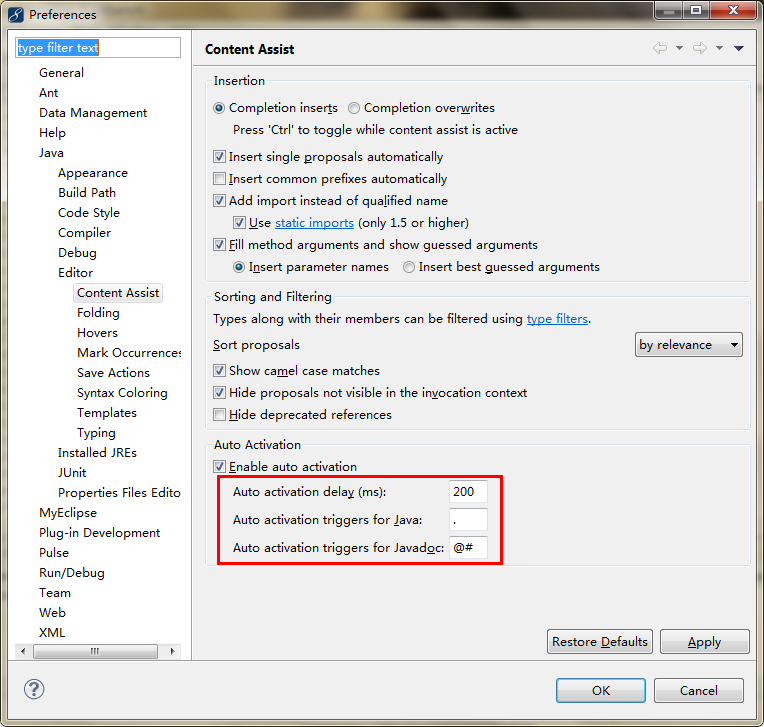Open Templates preferences
Image resolution: width=764 pixels, height=727 pixels.
(107, 413)
